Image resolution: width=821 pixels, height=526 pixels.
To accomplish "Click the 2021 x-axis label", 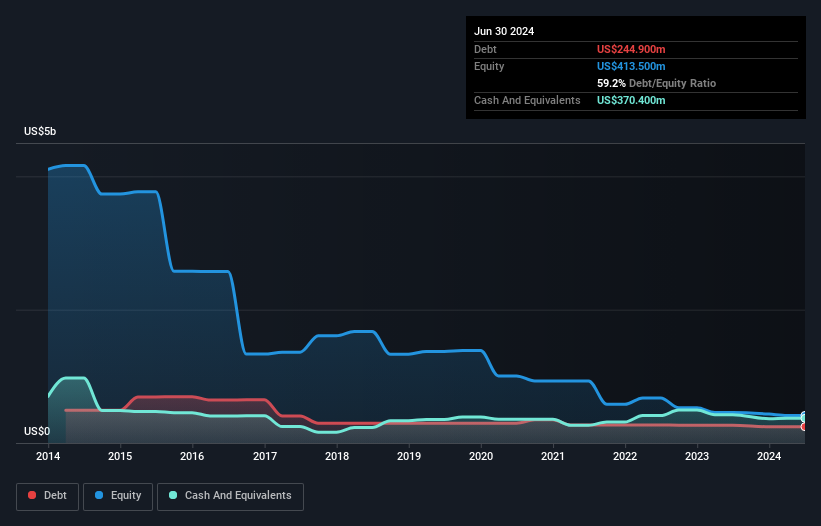I will 553,456.
